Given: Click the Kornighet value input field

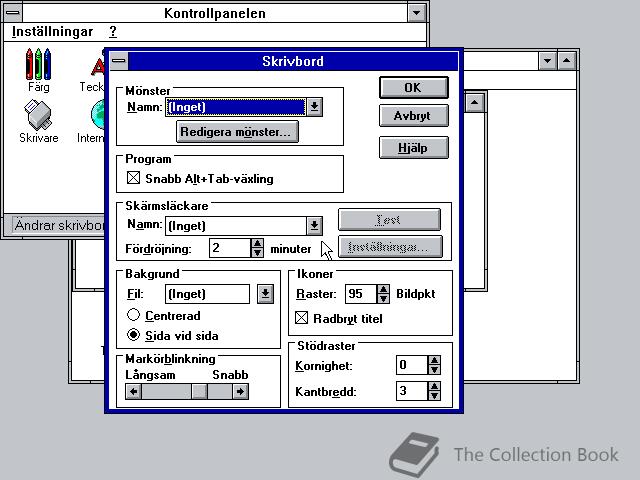Looking at the screenshot, I should coord(412,365).
